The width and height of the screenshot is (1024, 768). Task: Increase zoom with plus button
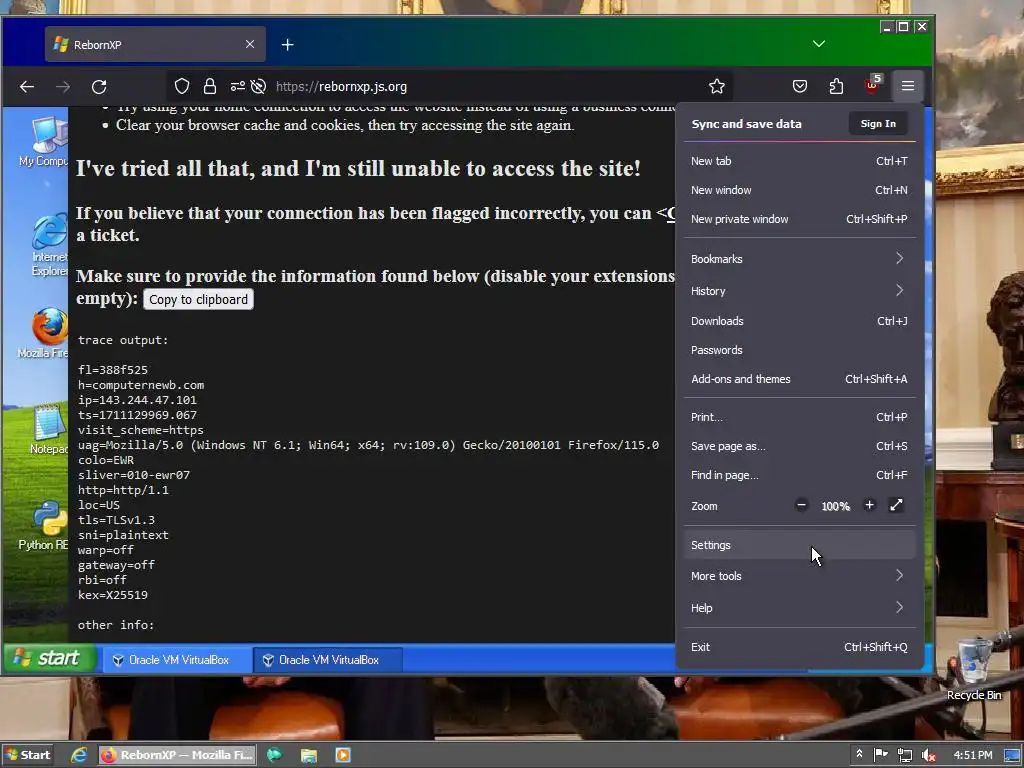pos(869,505)
